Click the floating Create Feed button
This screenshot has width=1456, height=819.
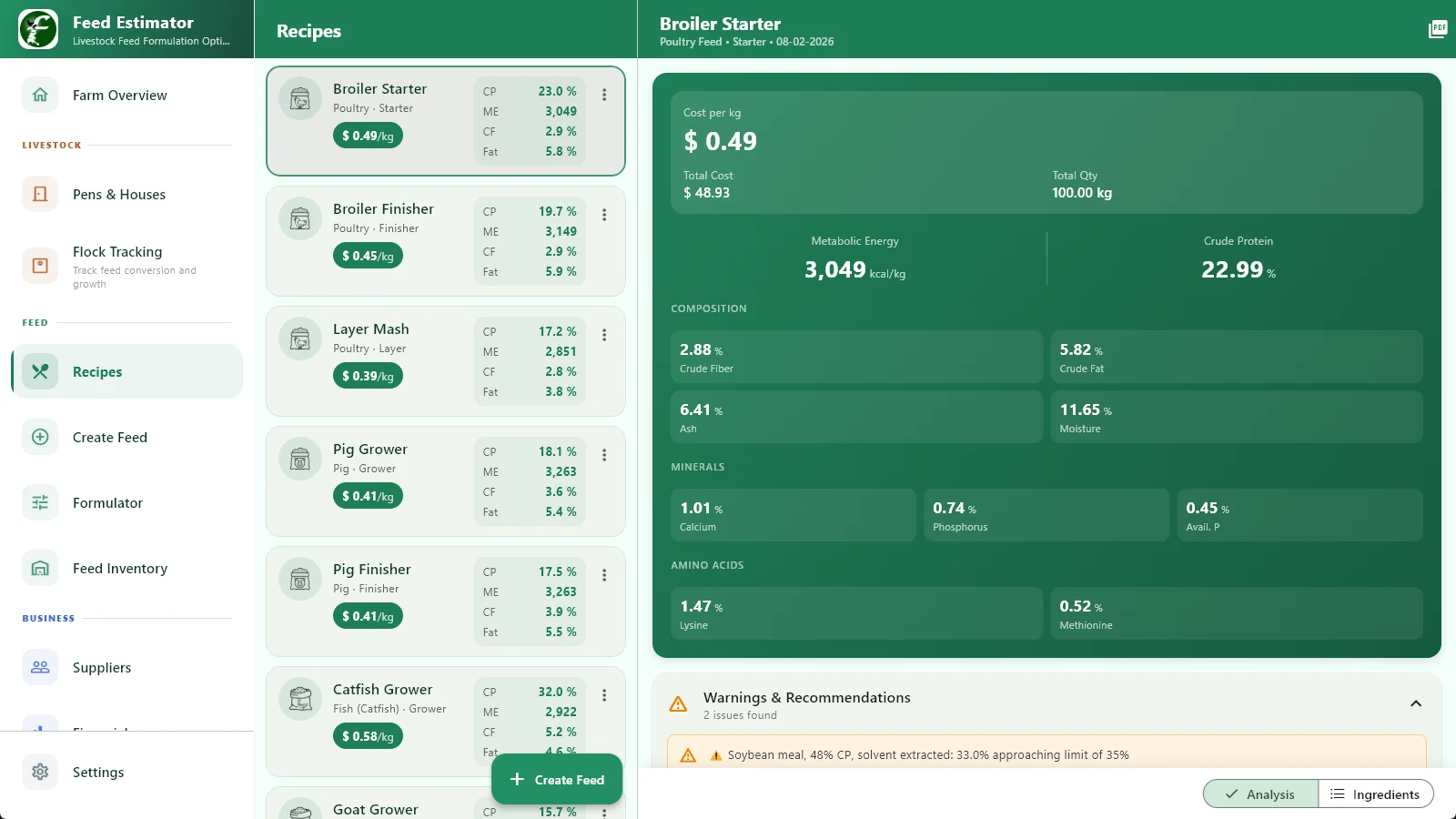[557, 779]
